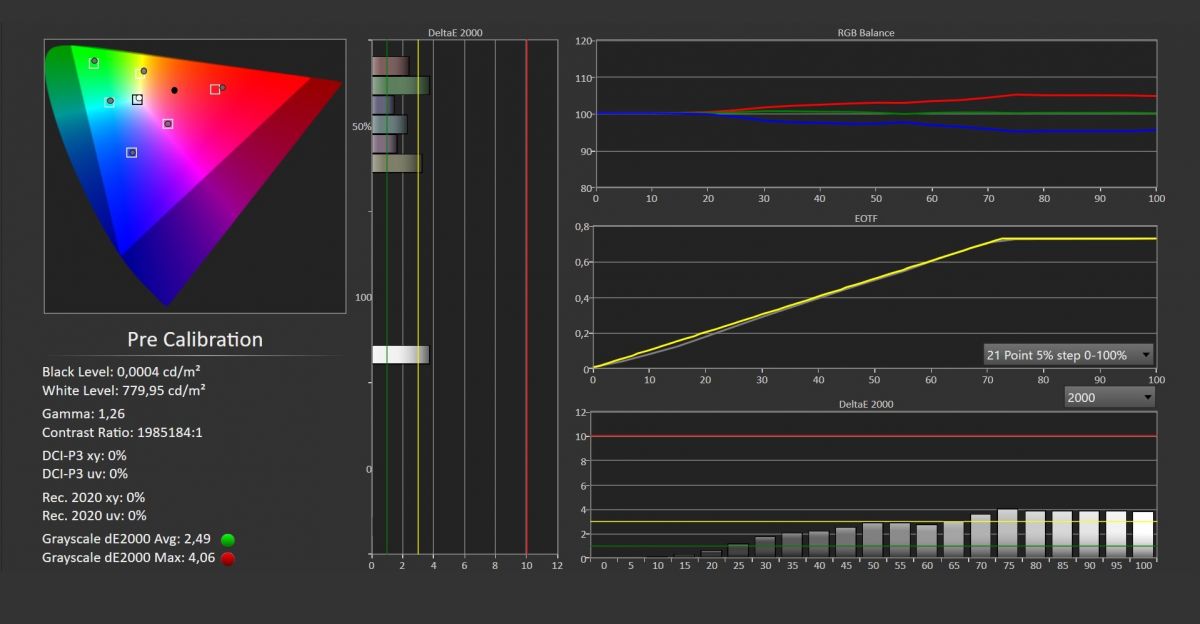Select the black-outlined white point square
This screenshot has width=1200, height=624.
point(137,99)
